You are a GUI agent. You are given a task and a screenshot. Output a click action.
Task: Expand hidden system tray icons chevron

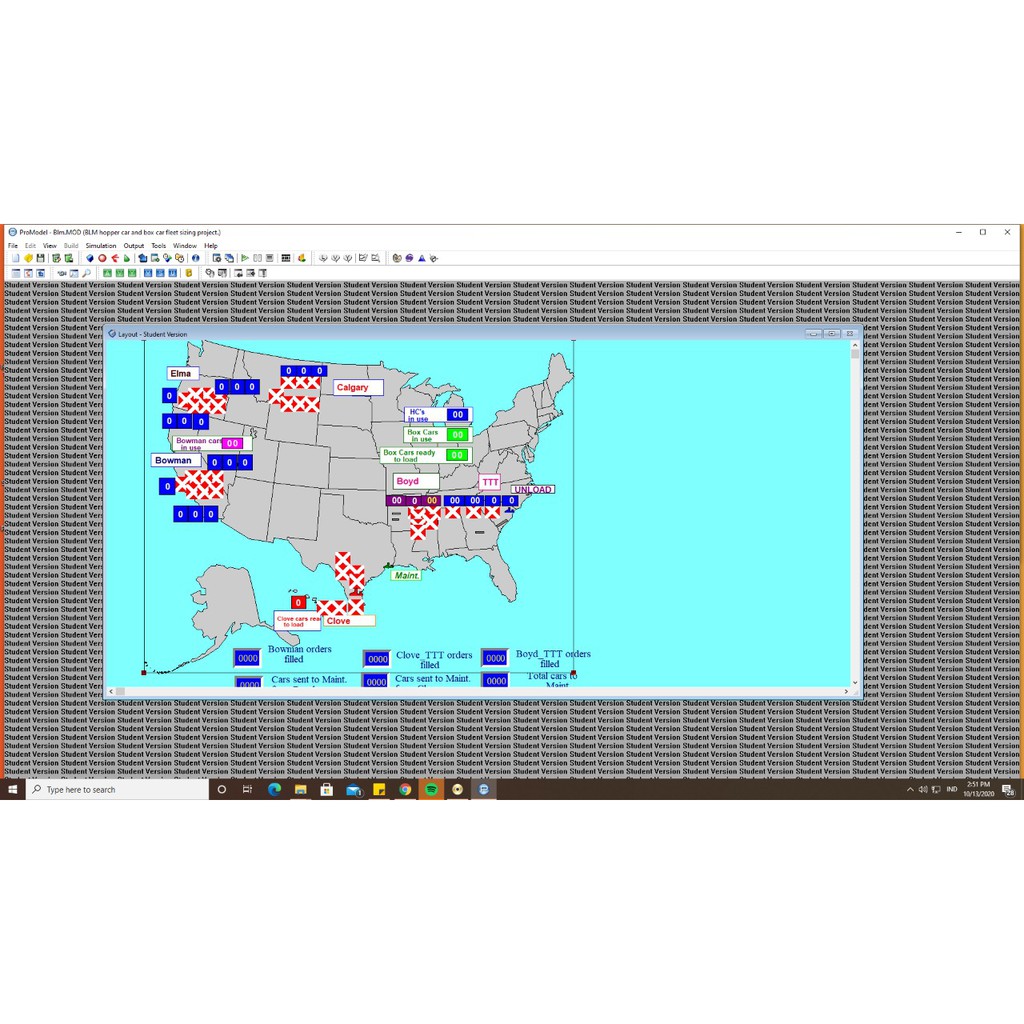click(910, 790)
